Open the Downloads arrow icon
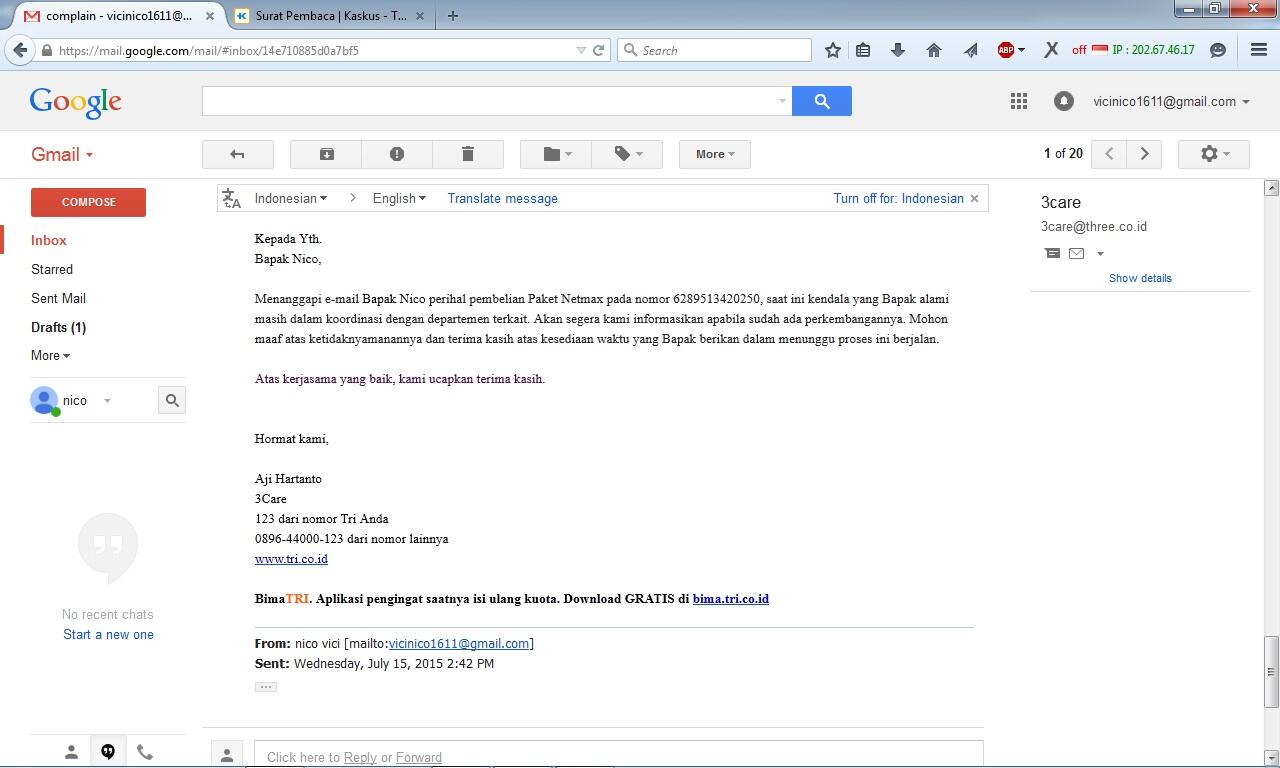The height and width of the screenshot is (768, 1280). (x=897, y=50)
